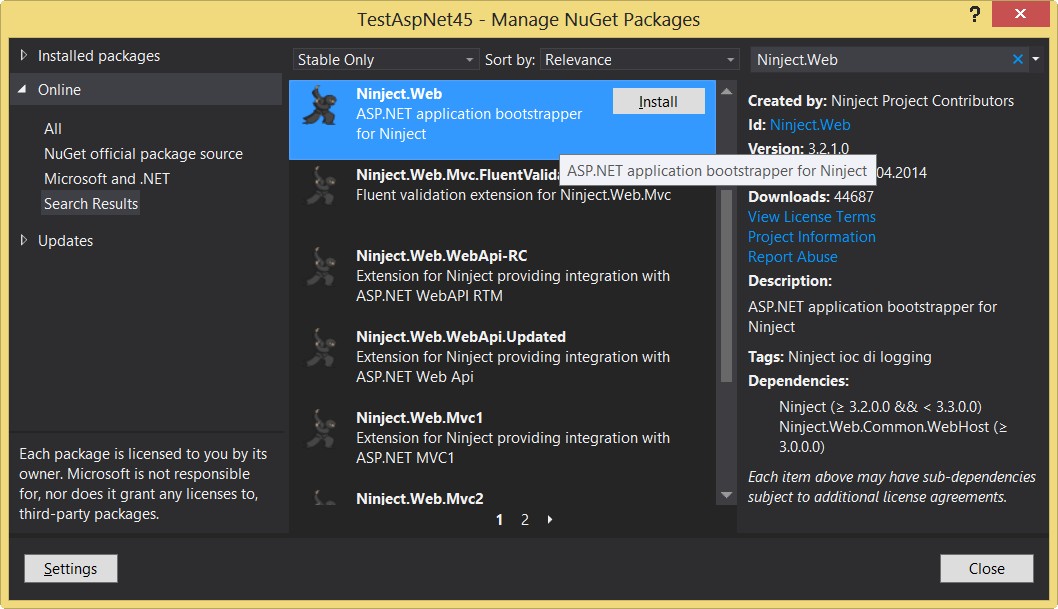The height and width of the screenshot is (609, 1058).
Task: Install the Ninject.Web package
Action: (x=659, y=101)
